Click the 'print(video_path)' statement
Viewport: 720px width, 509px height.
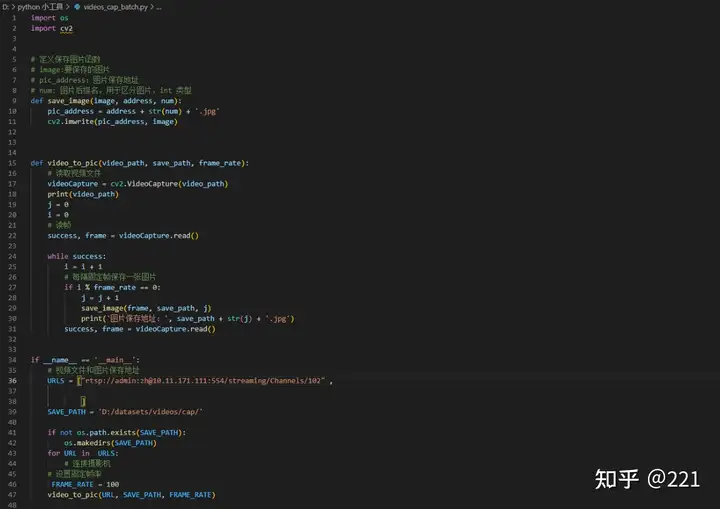[x=83, y=194]
